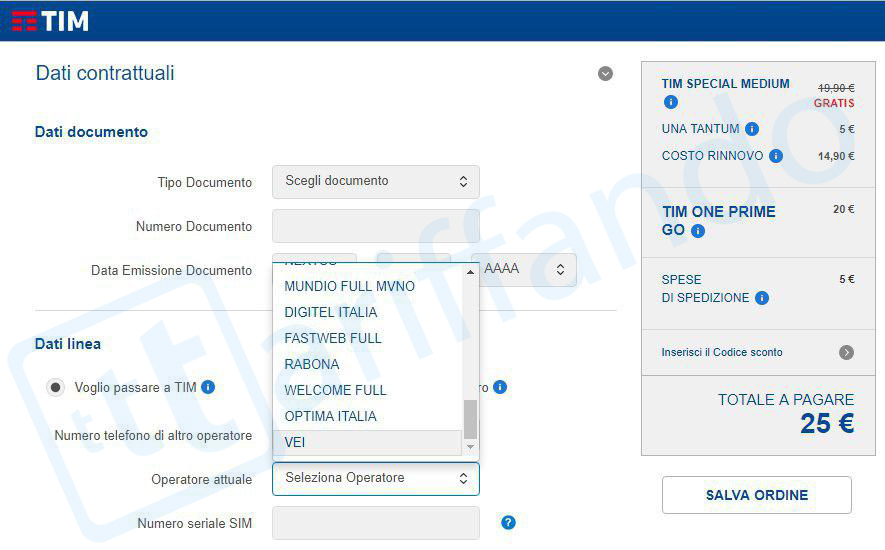Click the TOTALE A PAGARE 25 € amount

click(827, 424)
